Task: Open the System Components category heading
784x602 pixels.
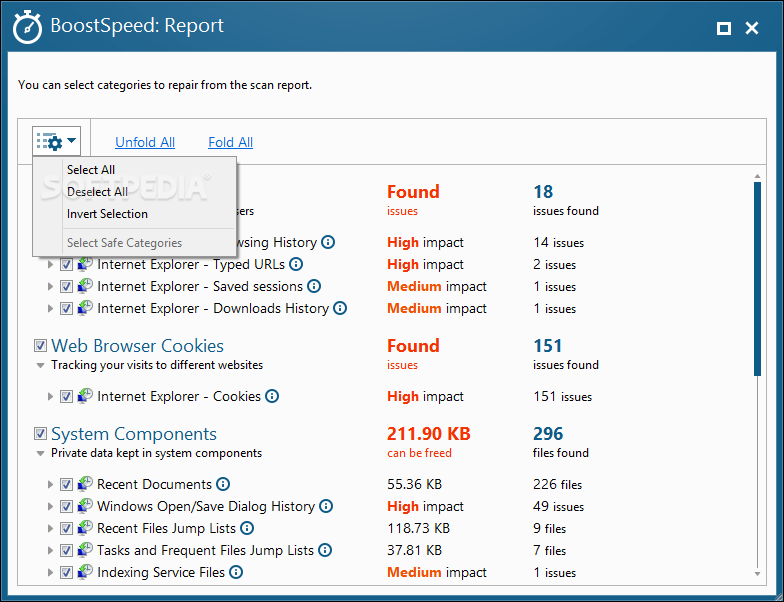Action: point(134,434)
